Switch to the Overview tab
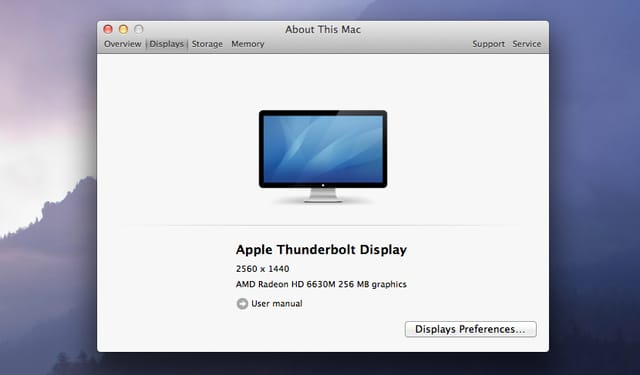The height and width of the screenshot is (375, 640). coord(122,44)
